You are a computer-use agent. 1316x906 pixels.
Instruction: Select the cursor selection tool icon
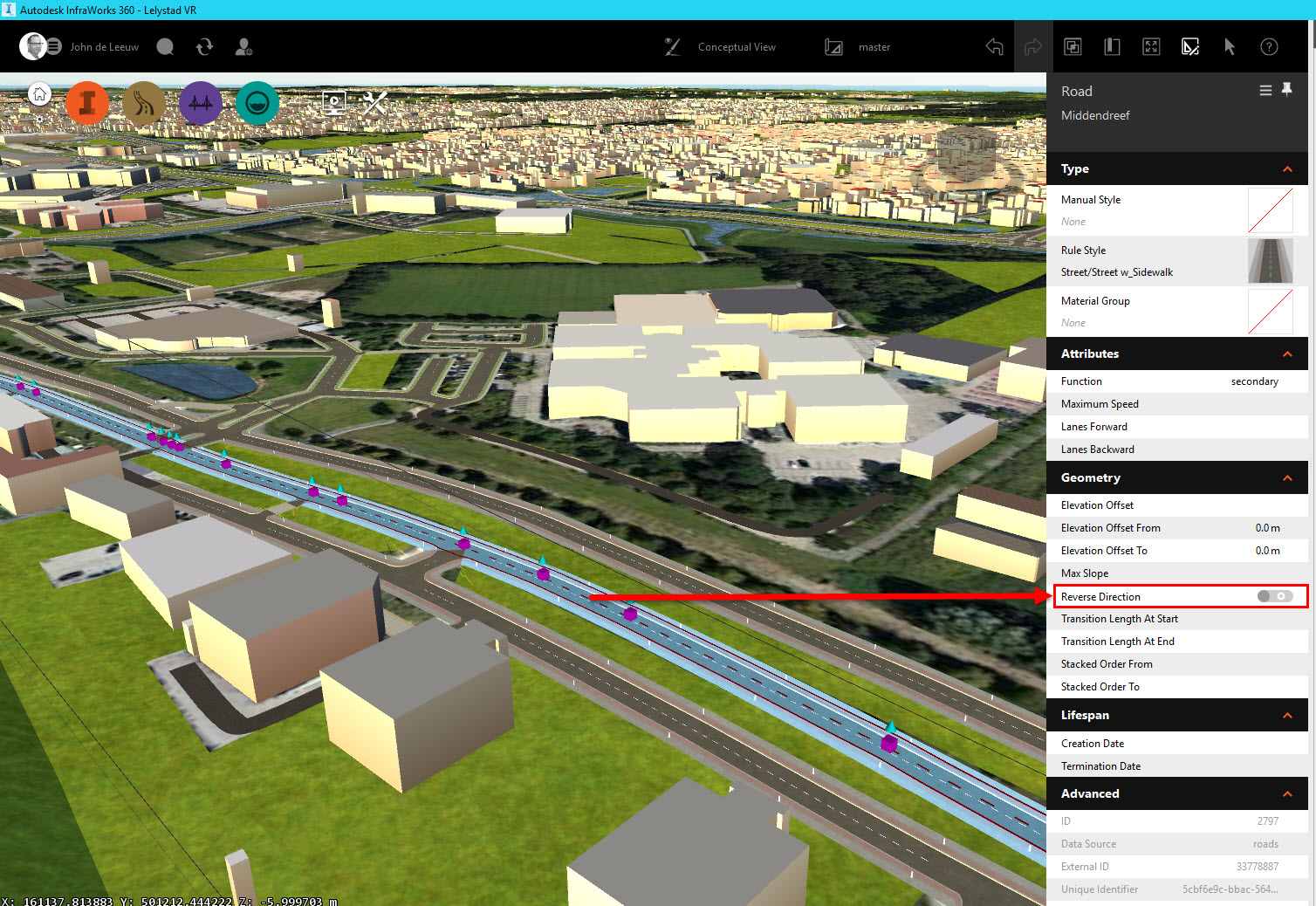[x=1230, y=46]
